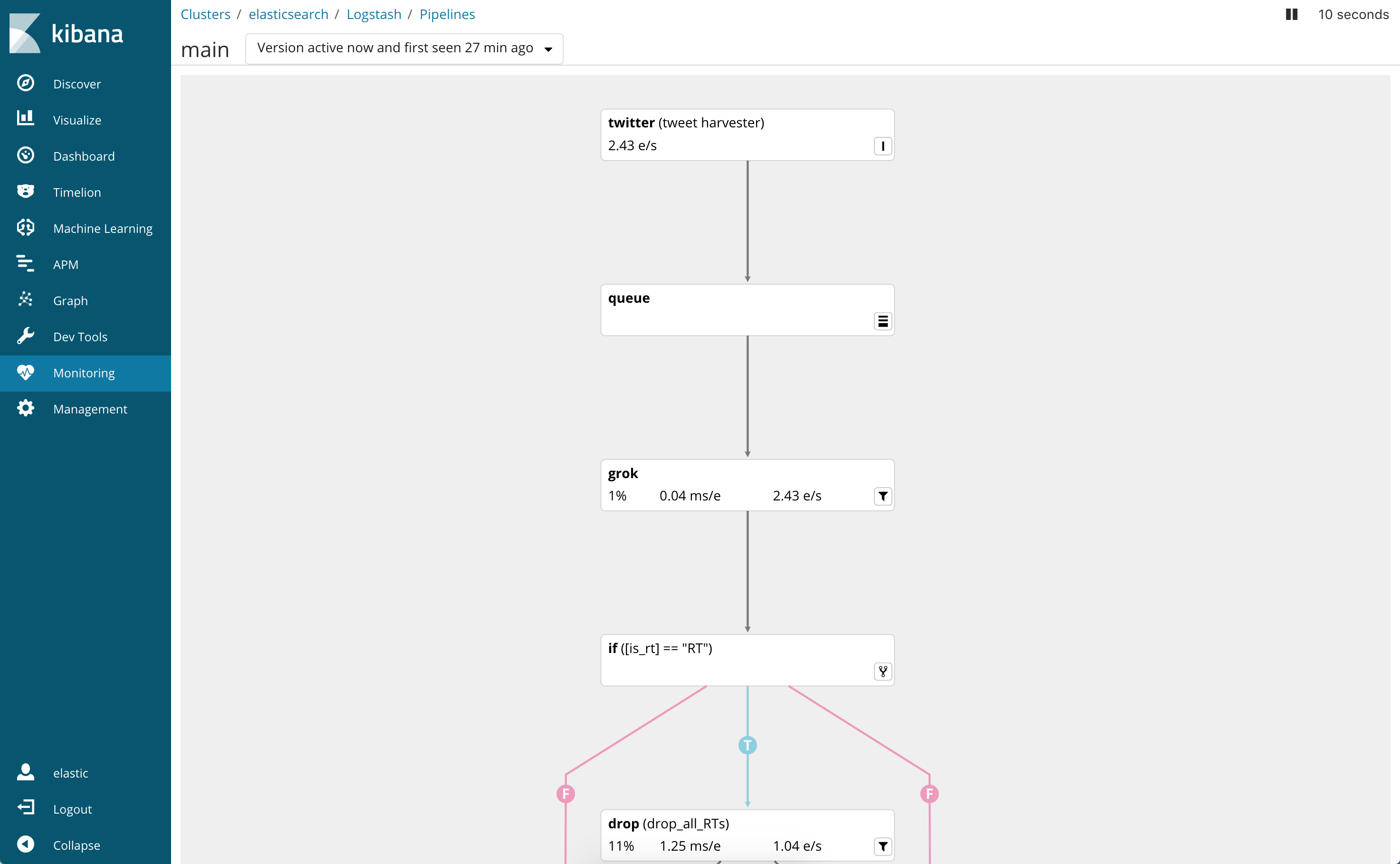Image resolution: width=1400 pixels, height=864 pixels.
Task: Open the Dashboard menu item
Action: [84, 156]
